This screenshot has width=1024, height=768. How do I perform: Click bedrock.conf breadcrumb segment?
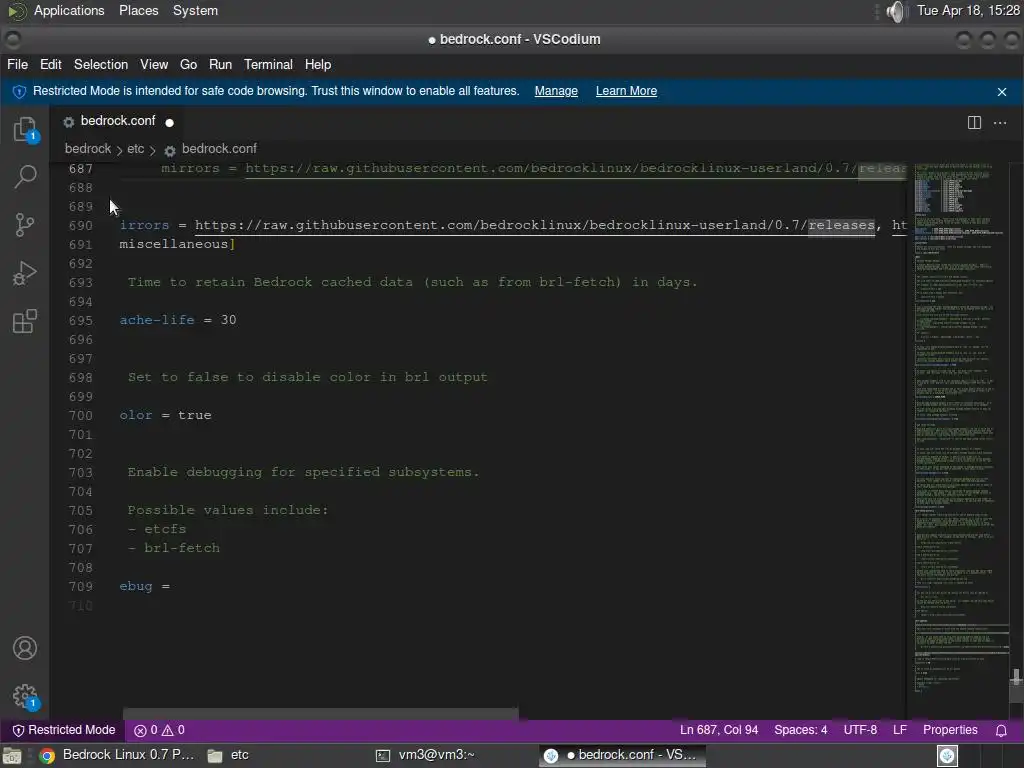[x=219, y=149]
